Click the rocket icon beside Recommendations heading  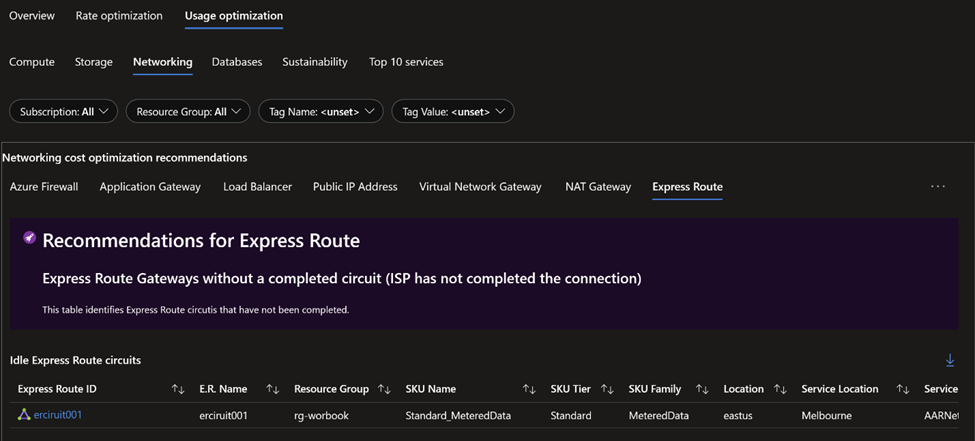[29, 238]
